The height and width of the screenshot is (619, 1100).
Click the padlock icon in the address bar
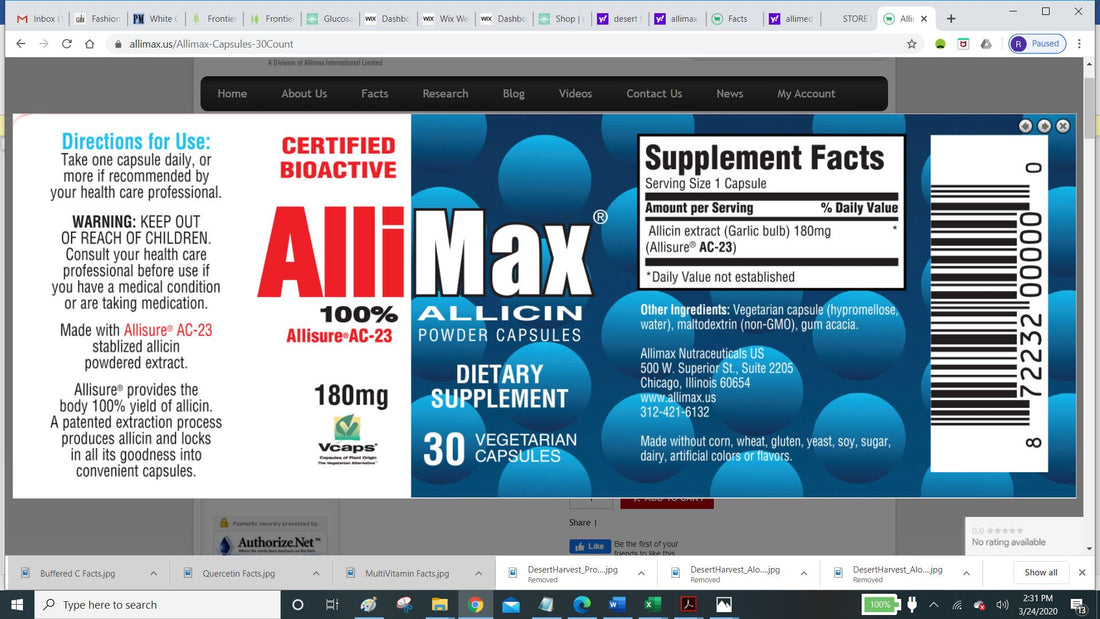[x=119, y=44]
